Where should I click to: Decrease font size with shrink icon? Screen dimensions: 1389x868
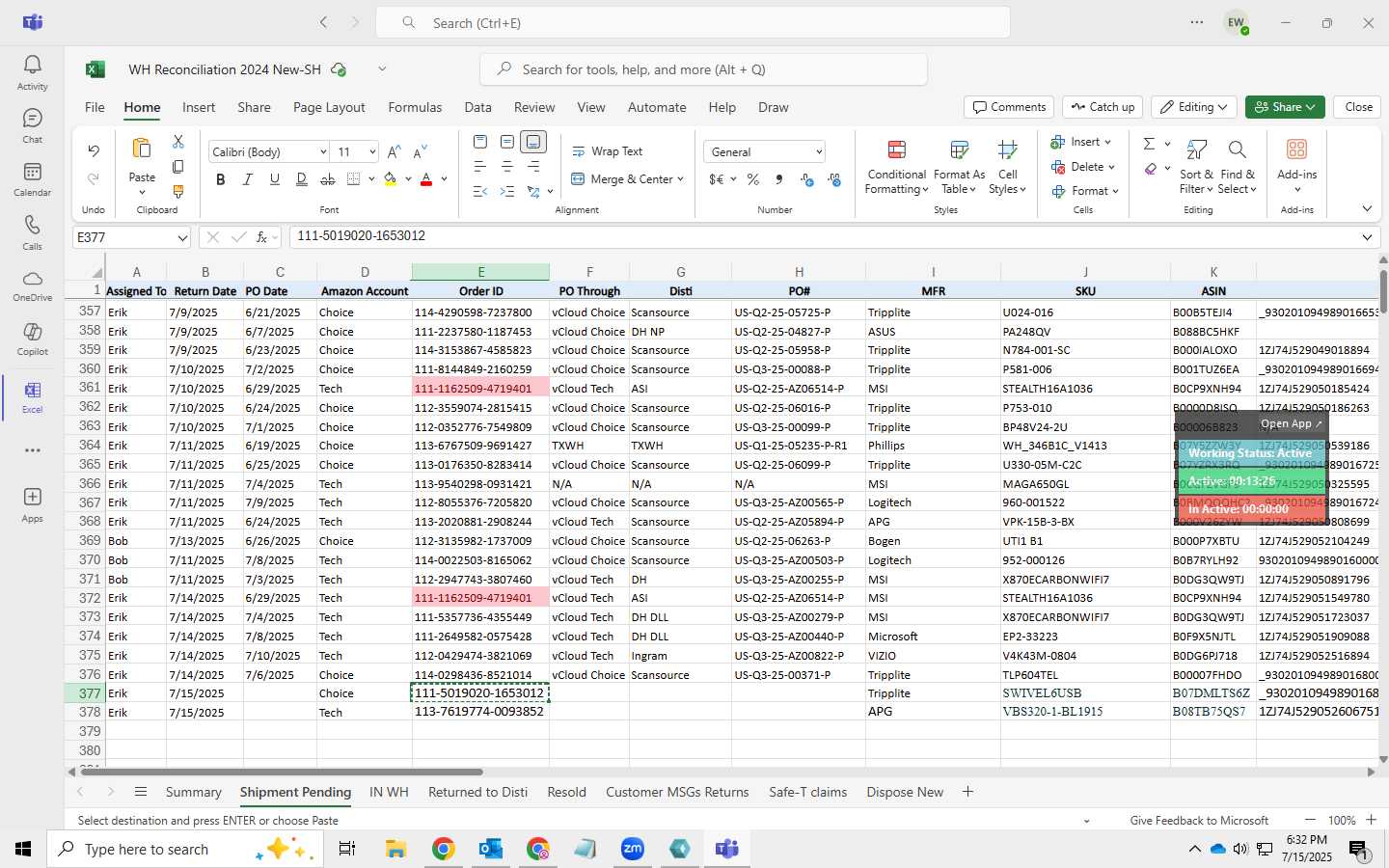[420, 152]
